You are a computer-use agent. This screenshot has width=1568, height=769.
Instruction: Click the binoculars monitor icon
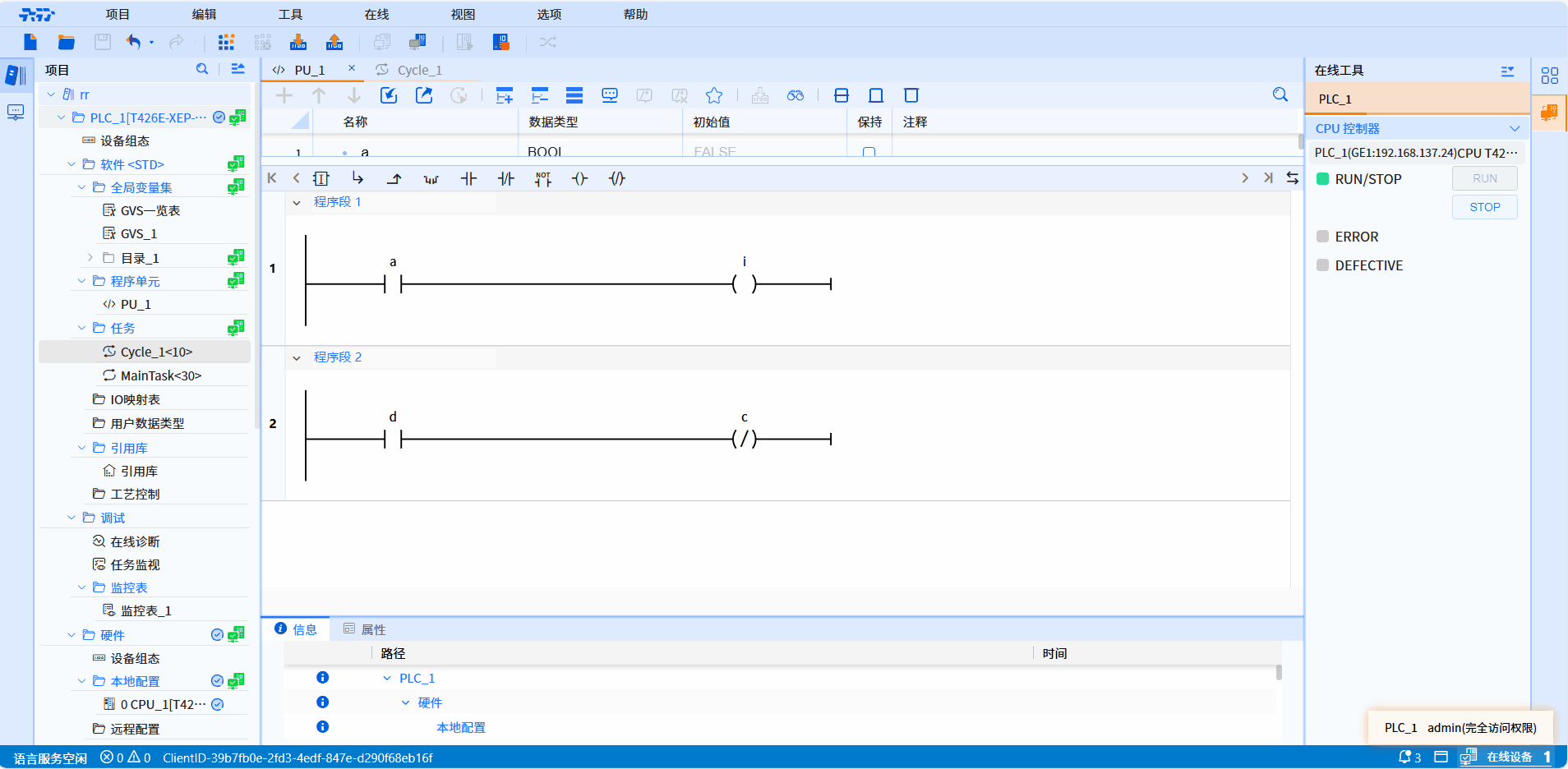pos(795,95)
